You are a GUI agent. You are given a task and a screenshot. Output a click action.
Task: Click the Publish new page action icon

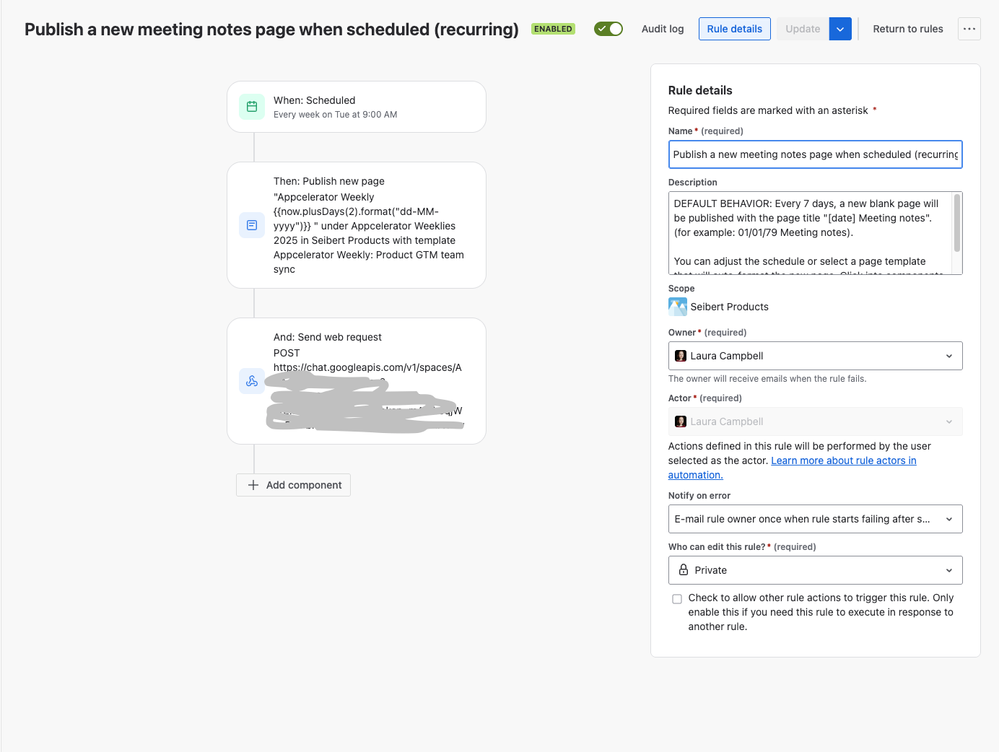click(x=252, y=225)
